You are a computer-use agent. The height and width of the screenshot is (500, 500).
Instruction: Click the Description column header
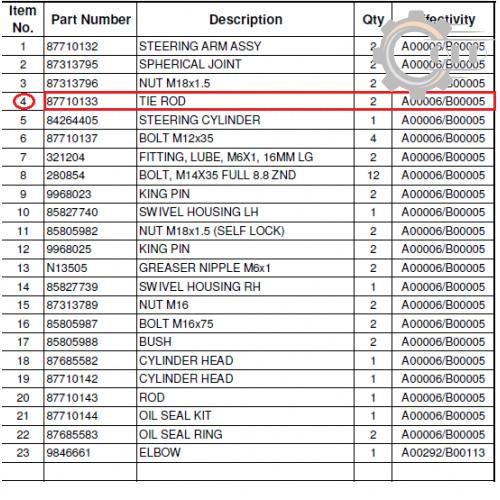(x=246, y=20)
